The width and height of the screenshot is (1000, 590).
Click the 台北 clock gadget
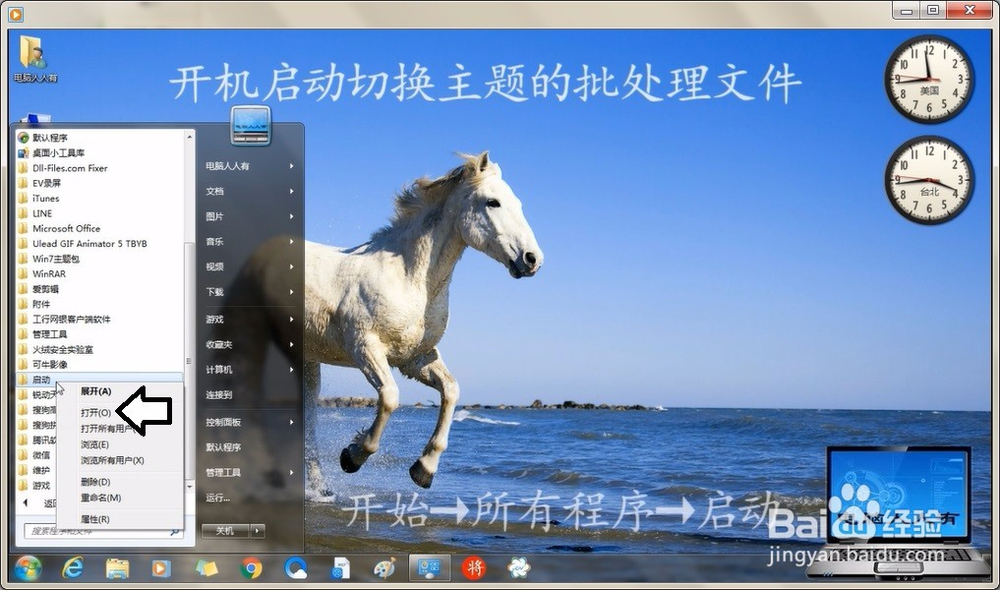[x=929, y=180]
